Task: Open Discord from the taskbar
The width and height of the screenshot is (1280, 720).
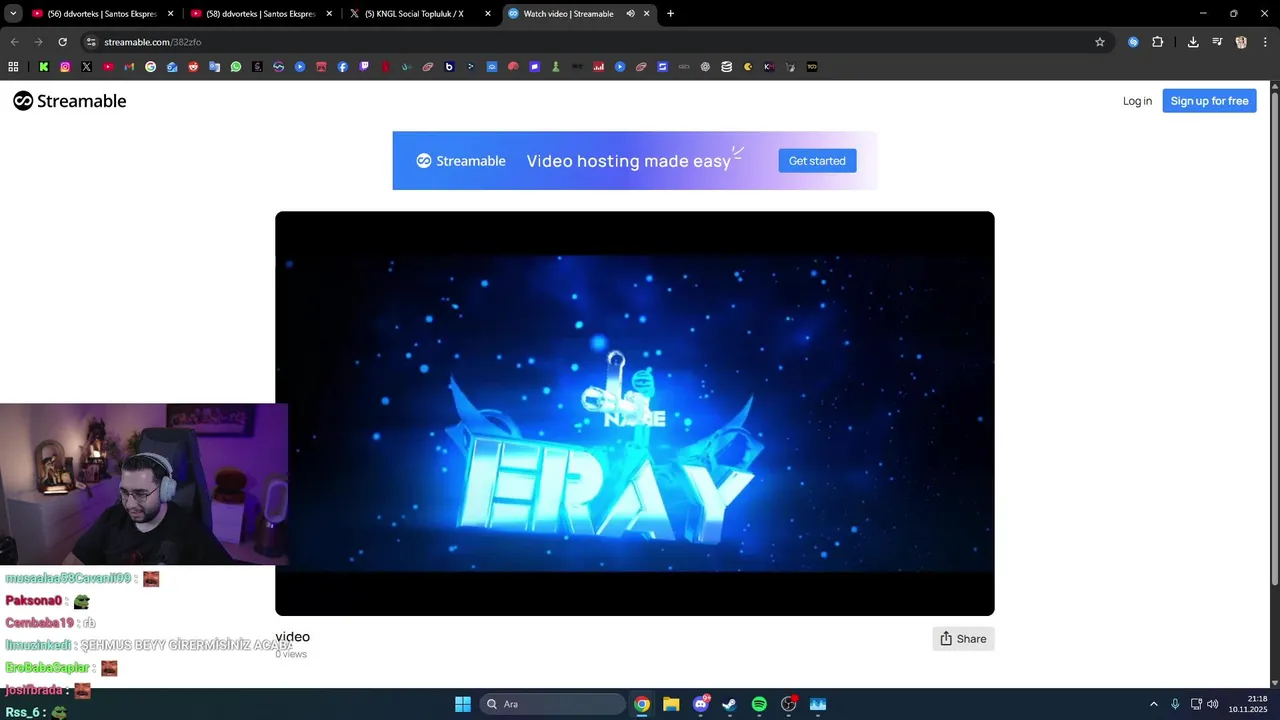Action: (x=701, y=704)
